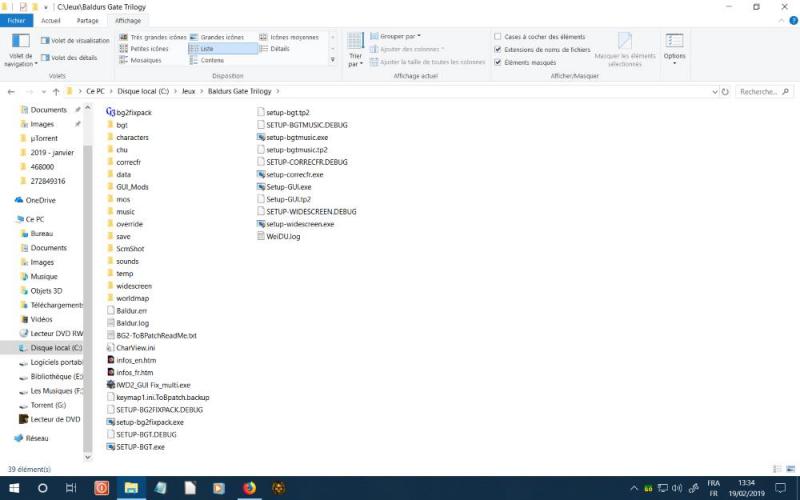The width and height of the screenshot is (800, 500).
Task: Select setup-bgtmusic.exe file
Action: (x=292, y=137)
